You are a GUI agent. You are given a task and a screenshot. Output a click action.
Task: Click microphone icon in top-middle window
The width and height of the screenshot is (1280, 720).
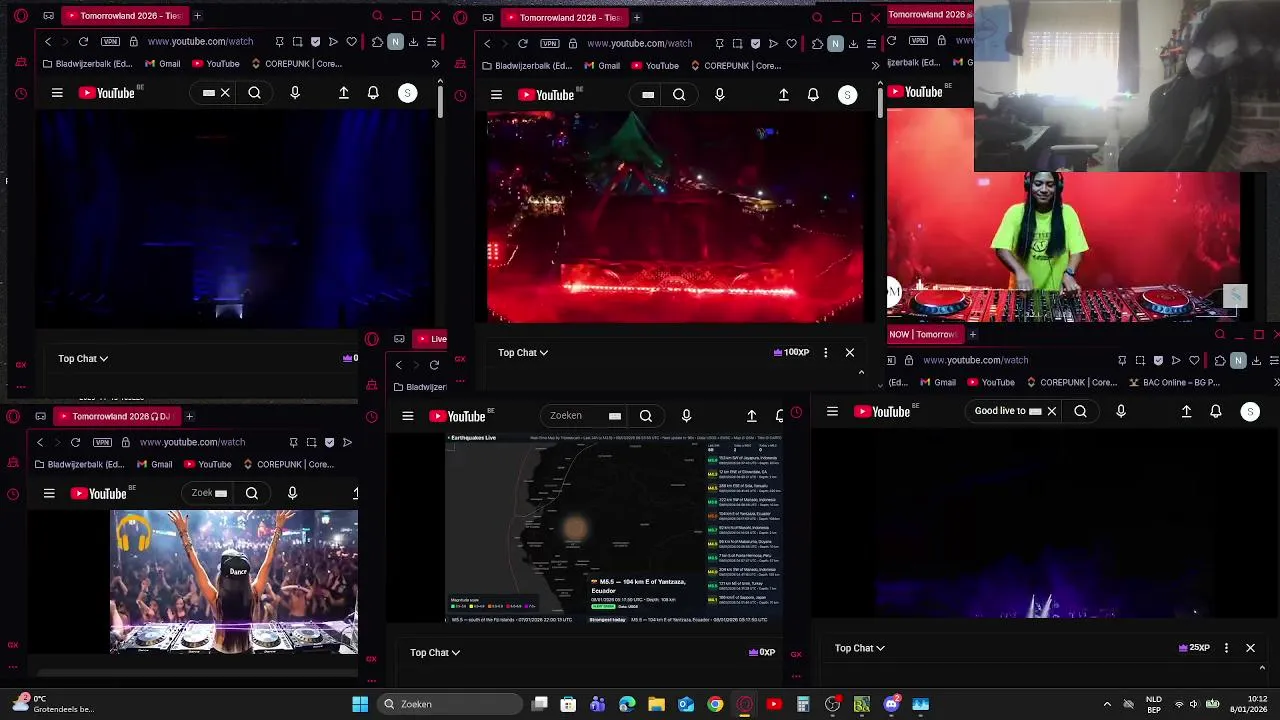[x=719, y=95]
